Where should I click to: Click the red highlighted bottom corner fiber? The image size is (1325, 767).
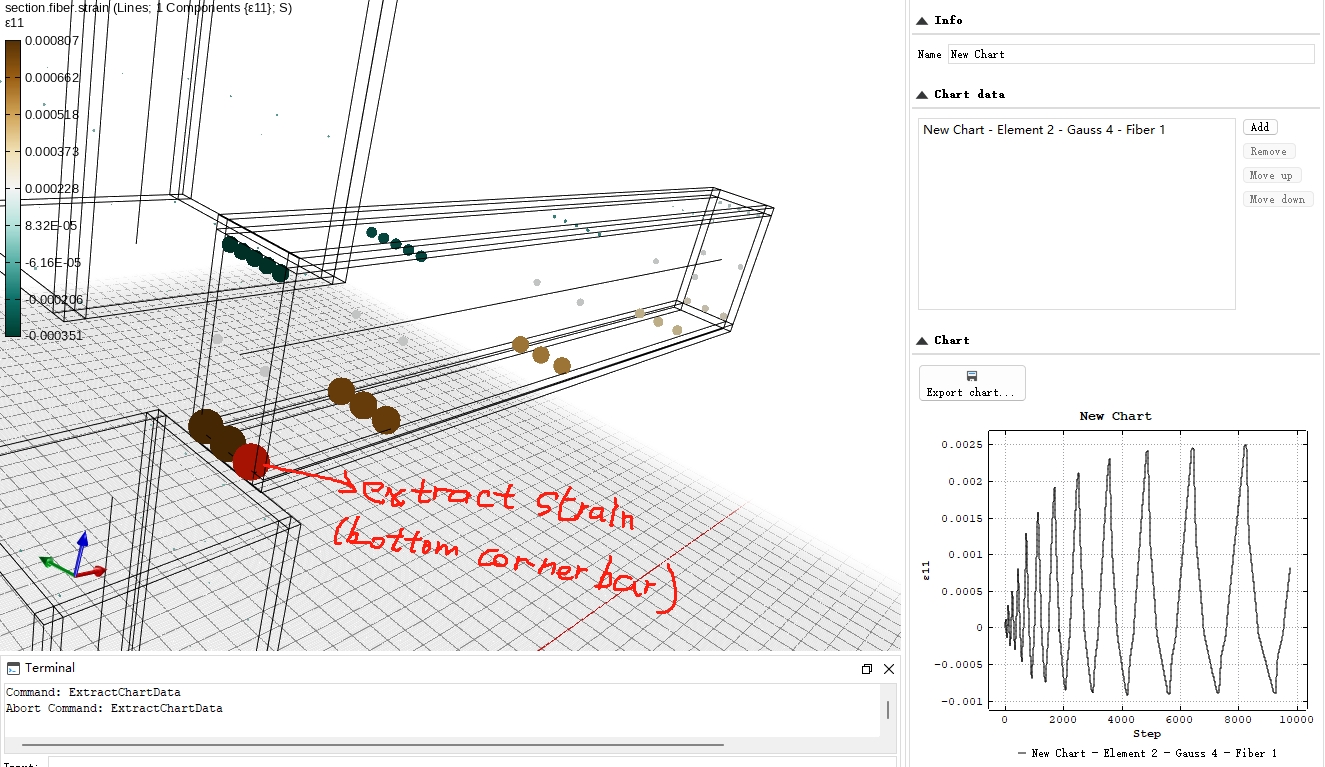click(x=250, y=461)
